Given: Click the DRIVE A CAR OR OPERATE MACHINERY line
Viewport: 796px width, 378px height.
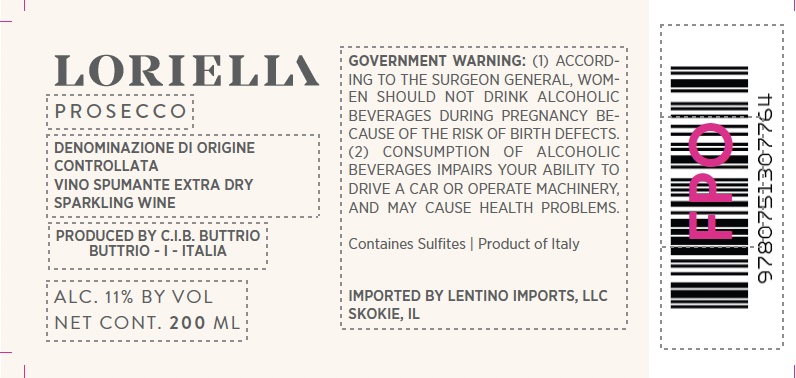Looking at the screenshot, I should (x=484, y=189).
